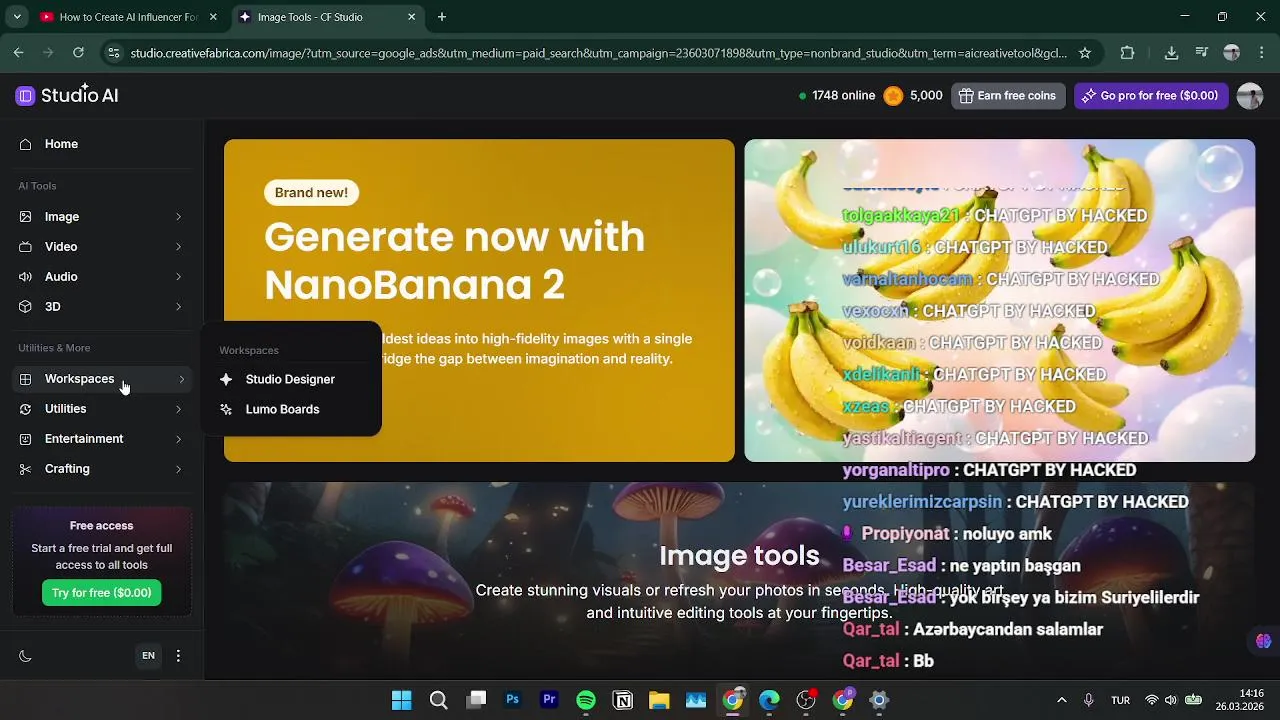Viewport: 1280px width, 720px height.
Task: Open the Home sidebar item
Action: [100, 144]
